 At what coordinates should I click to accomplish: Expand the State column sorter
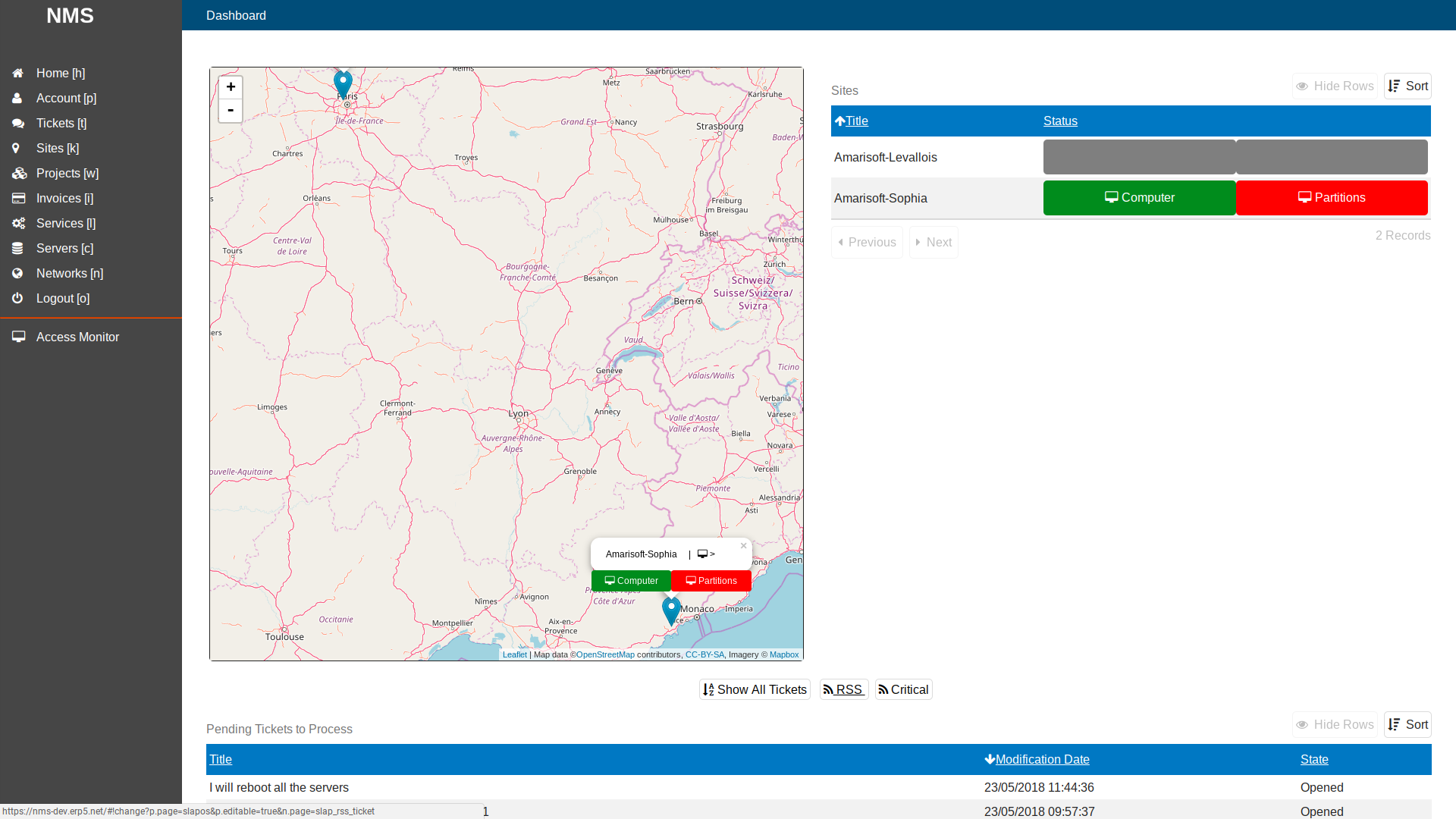pyautogui.click(x=1314, y=758)
